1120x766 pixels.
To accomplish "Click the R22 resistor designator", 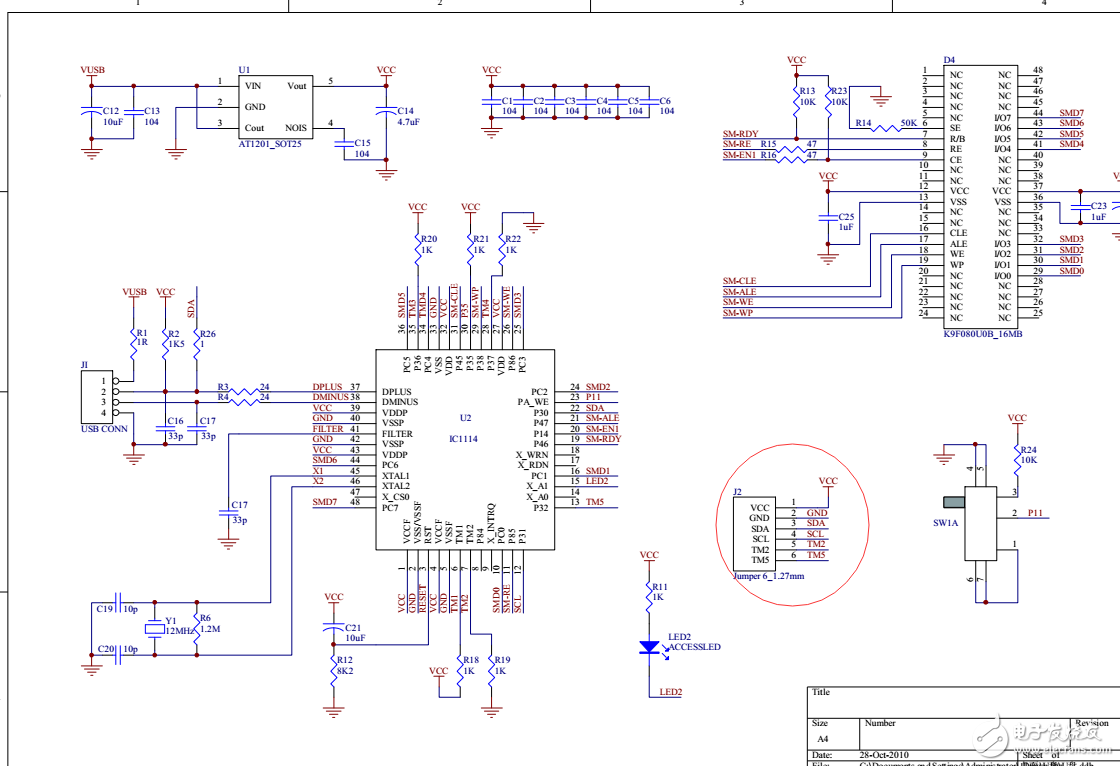I will pos(513,239).
